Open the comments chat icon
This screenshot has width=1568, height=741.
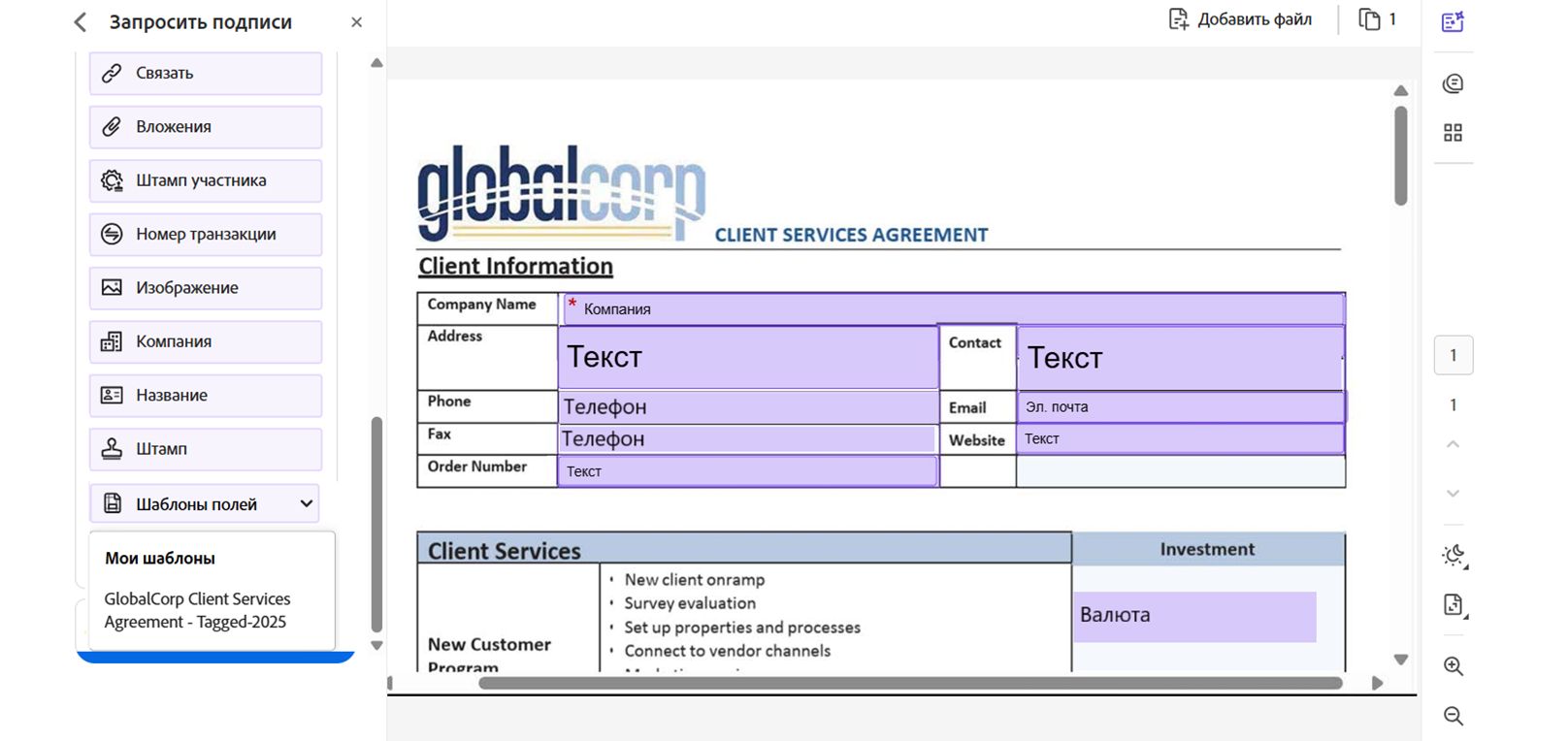[1453, 83]
